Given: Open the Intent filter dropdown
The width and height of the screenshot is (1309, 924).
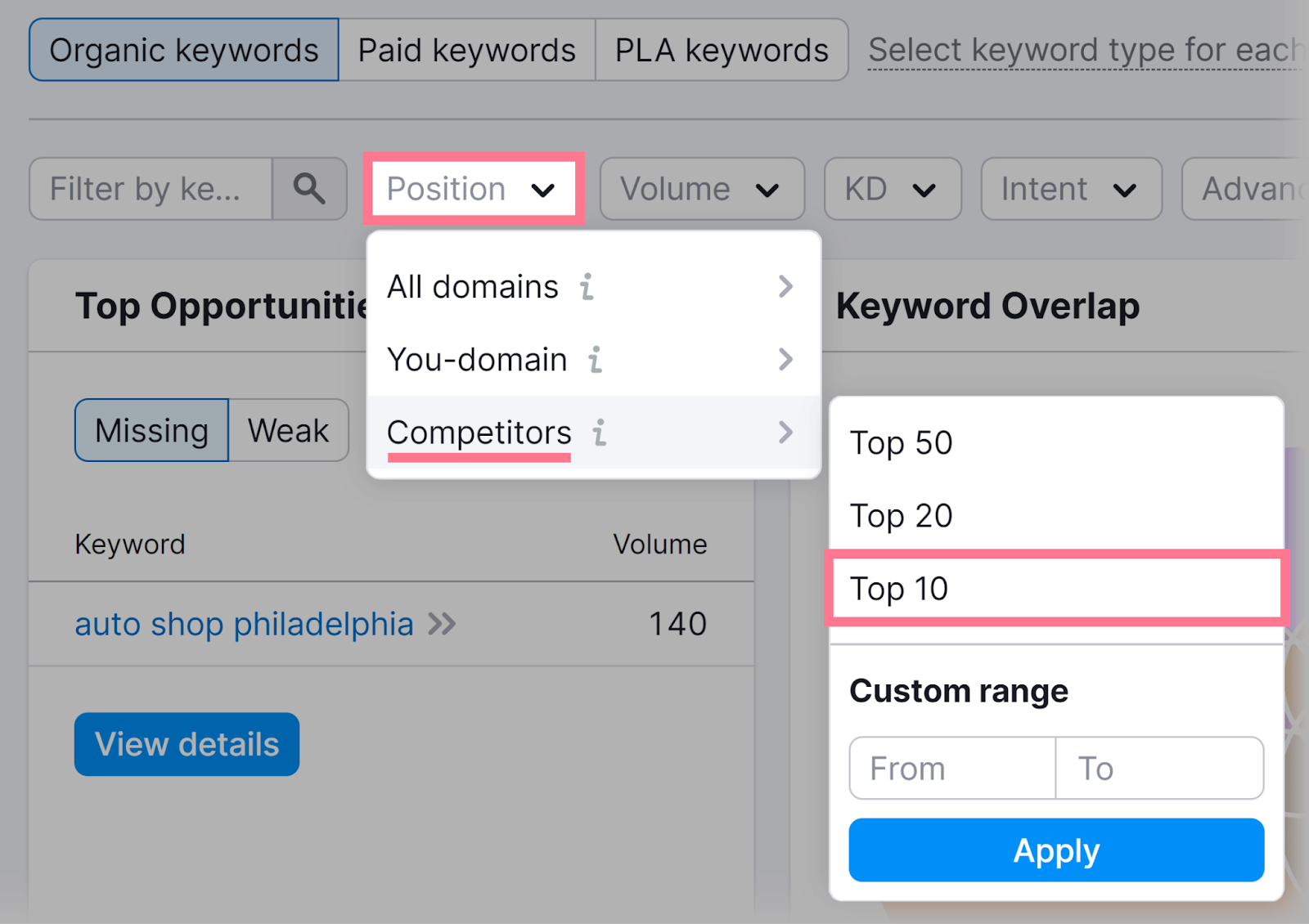Looking at the screenshot, I should point(1070,189).
